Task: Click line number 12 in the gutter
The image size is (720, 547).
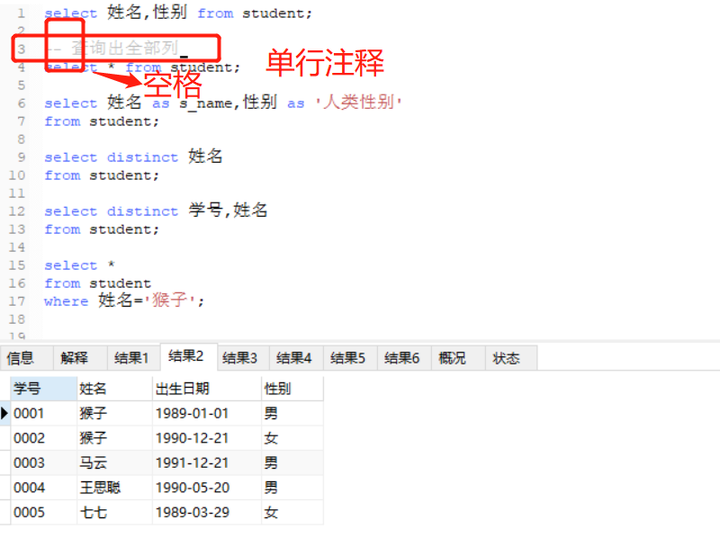Action: [x=17, y=211]
